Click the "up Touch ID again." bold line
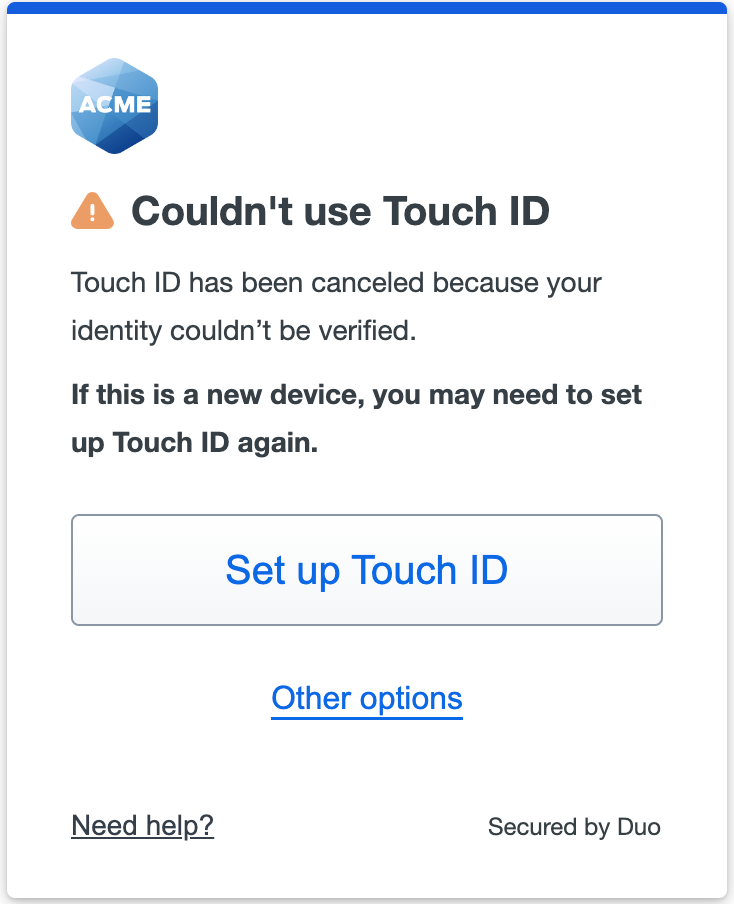Screen dimensions: 734x904 pos(194,443)
